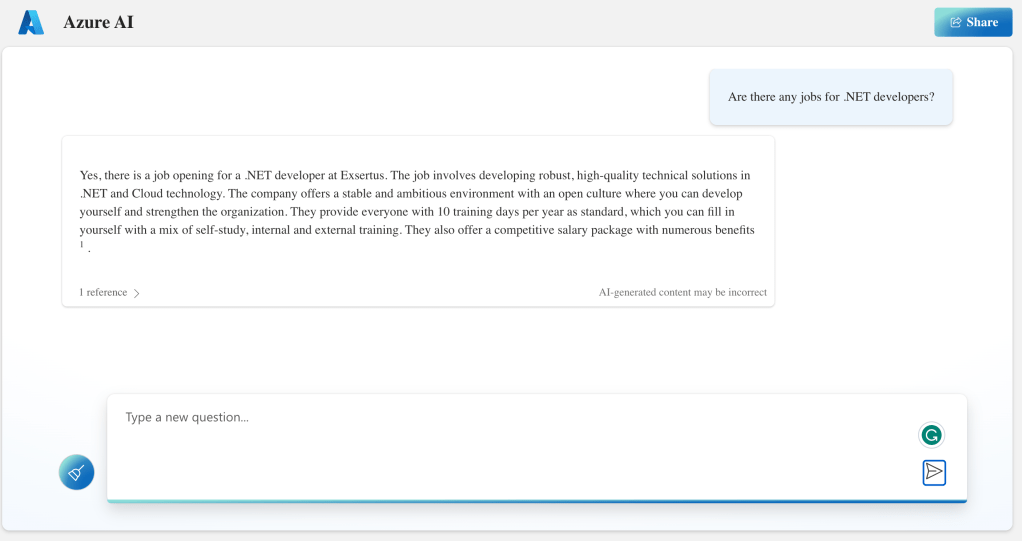The image size is (1022, 541).
Task: Click the Share button
Action: (973, 22)
